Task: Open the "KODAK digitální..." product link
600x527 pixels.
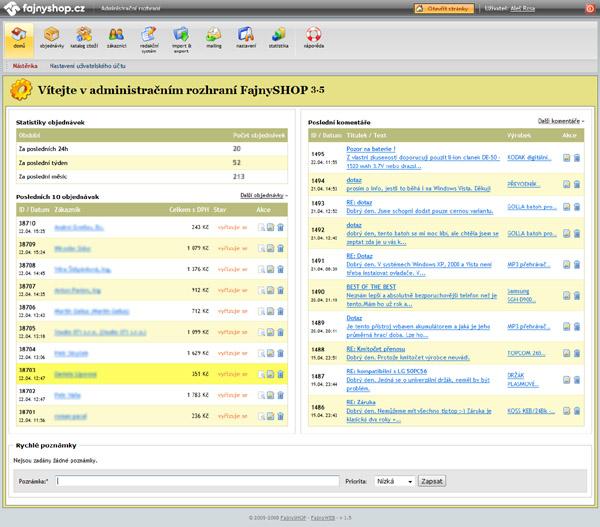Action: point(529,157)
